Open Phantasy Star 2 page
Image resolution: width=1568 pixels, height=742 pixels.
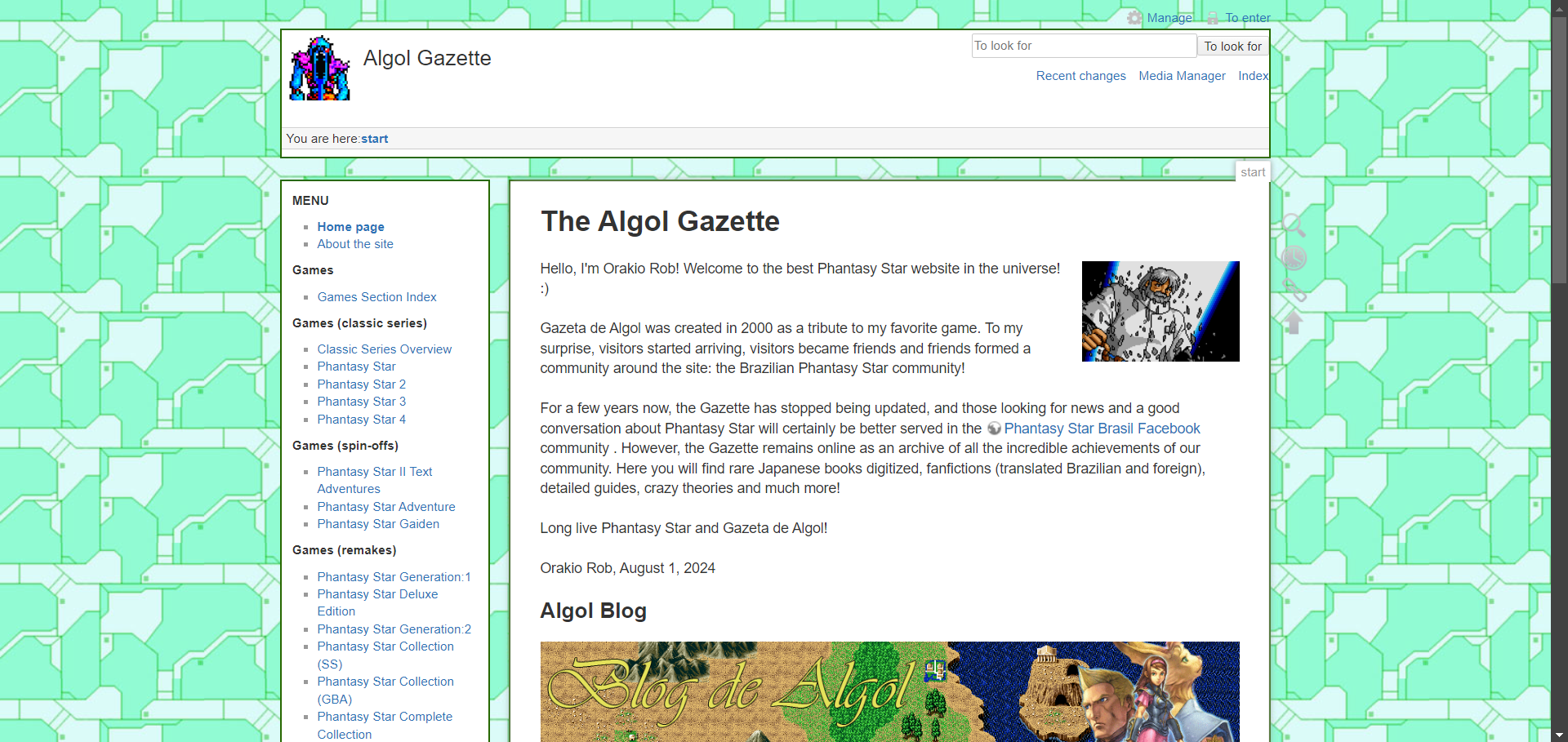(x=361, y=384)
